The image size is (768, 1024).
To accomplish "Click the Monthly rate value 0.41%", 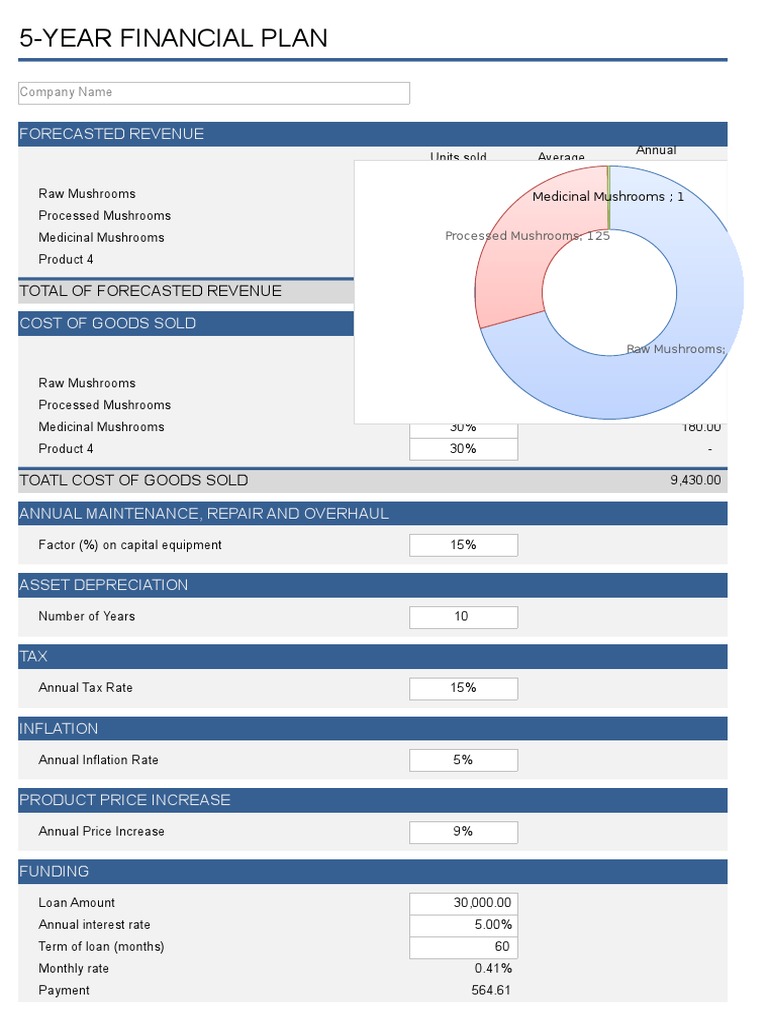I will pyautogui.click(x=493, y=968).
